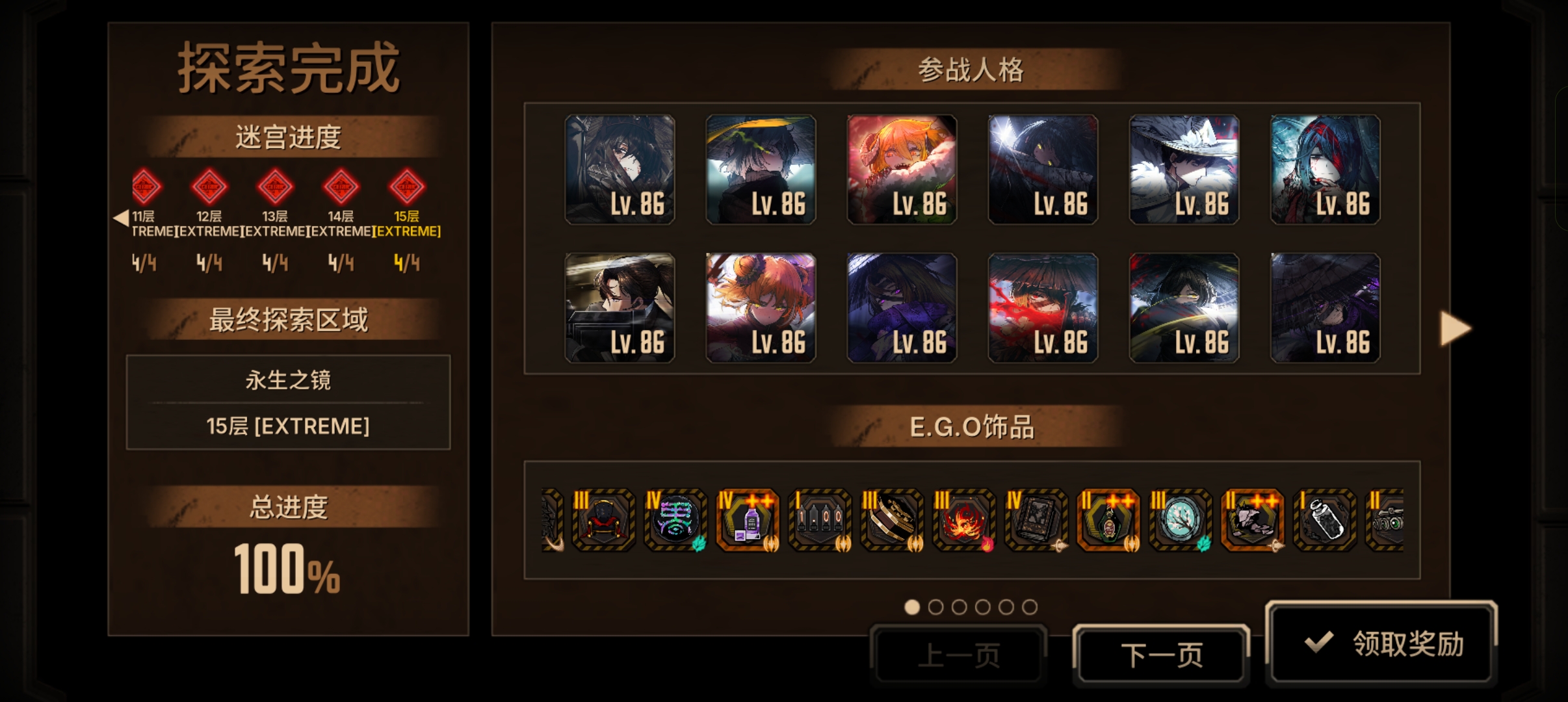Select the green glyph orb E.G.O gift

coord(675,520)
